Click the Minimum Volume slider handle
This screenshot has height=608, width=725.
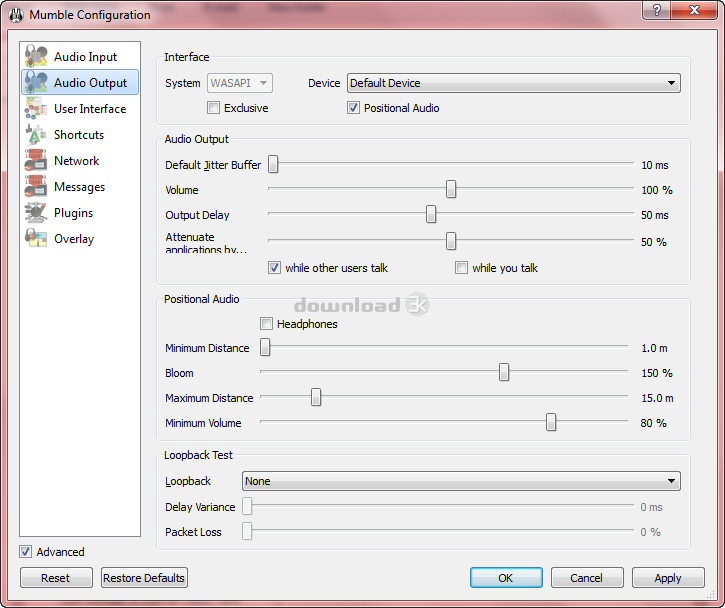tap(551, 422)
